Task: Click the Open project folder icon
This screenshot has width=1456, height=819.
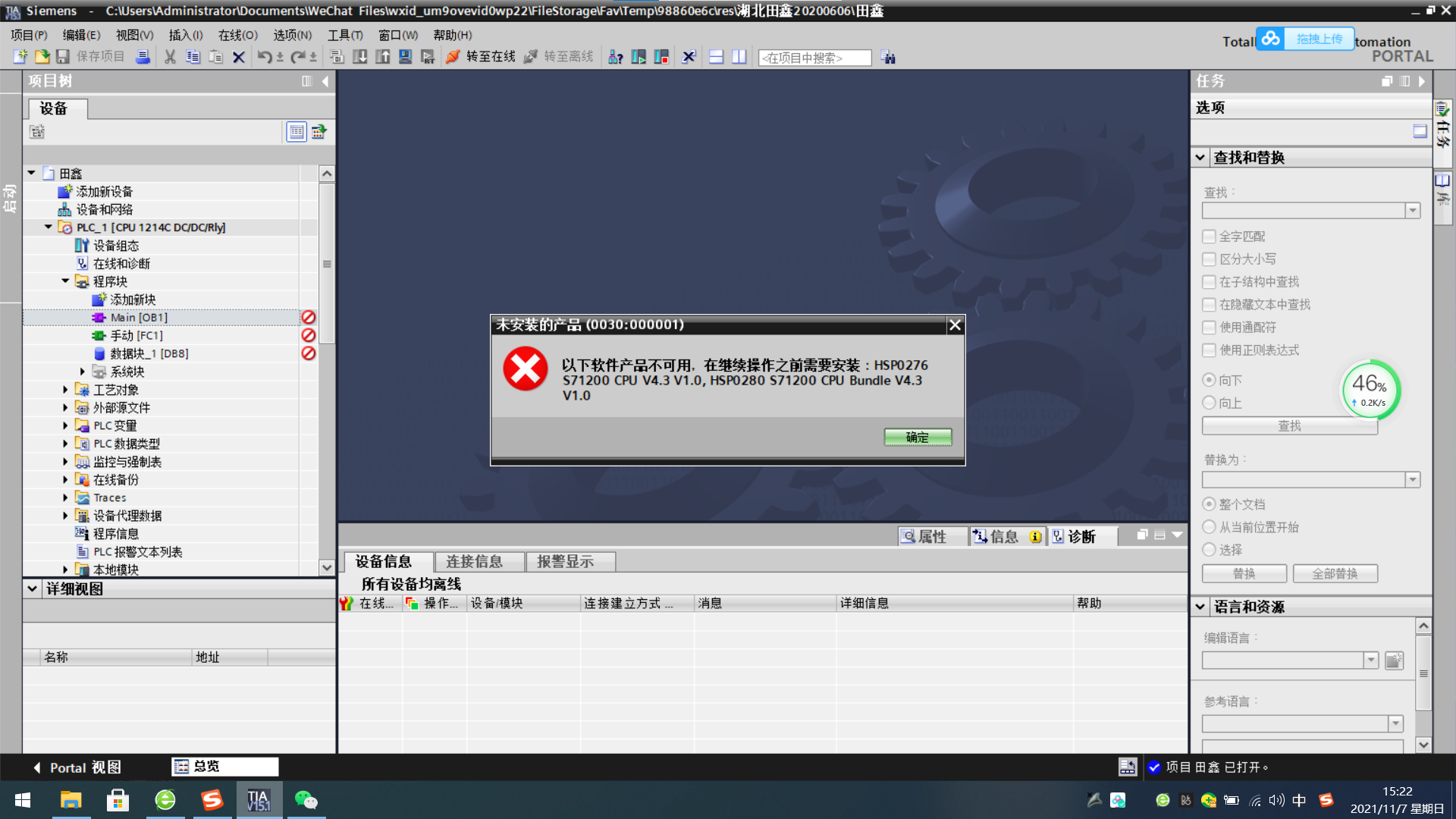Action: coord(42,57)
